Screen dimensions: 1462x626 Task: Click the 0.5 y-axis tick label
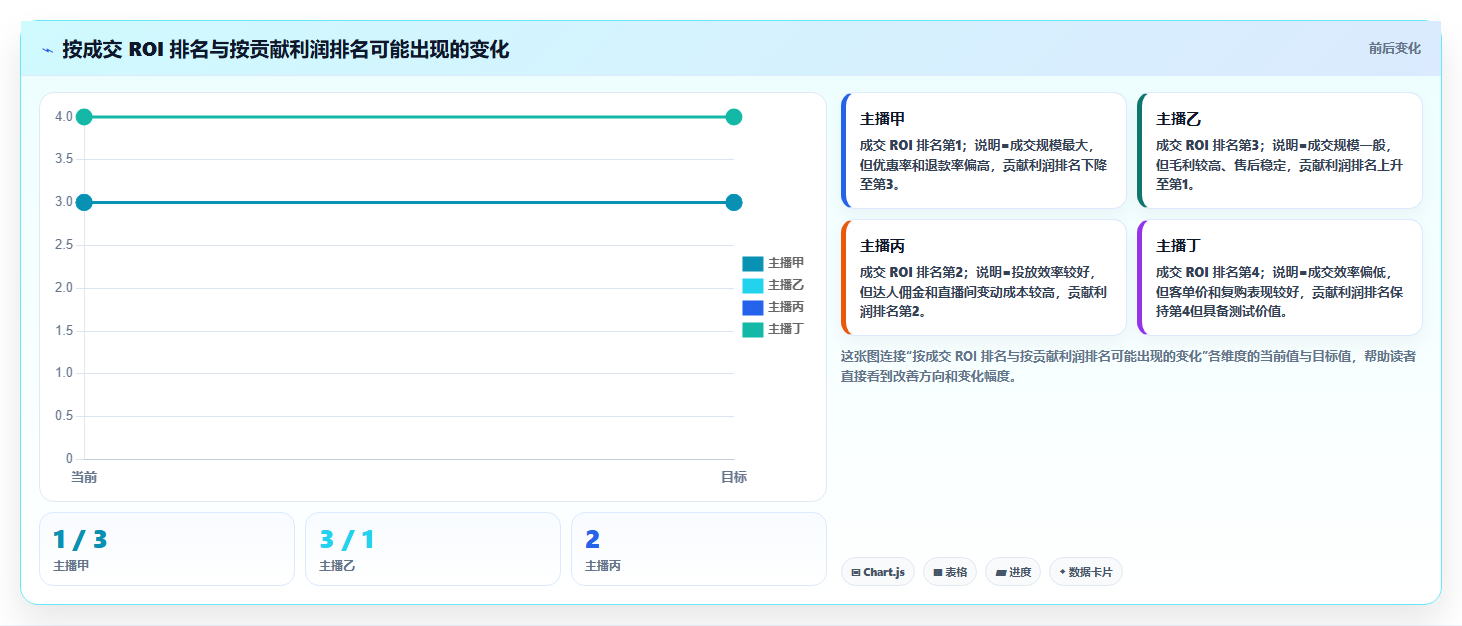click(x=63, y=416)
